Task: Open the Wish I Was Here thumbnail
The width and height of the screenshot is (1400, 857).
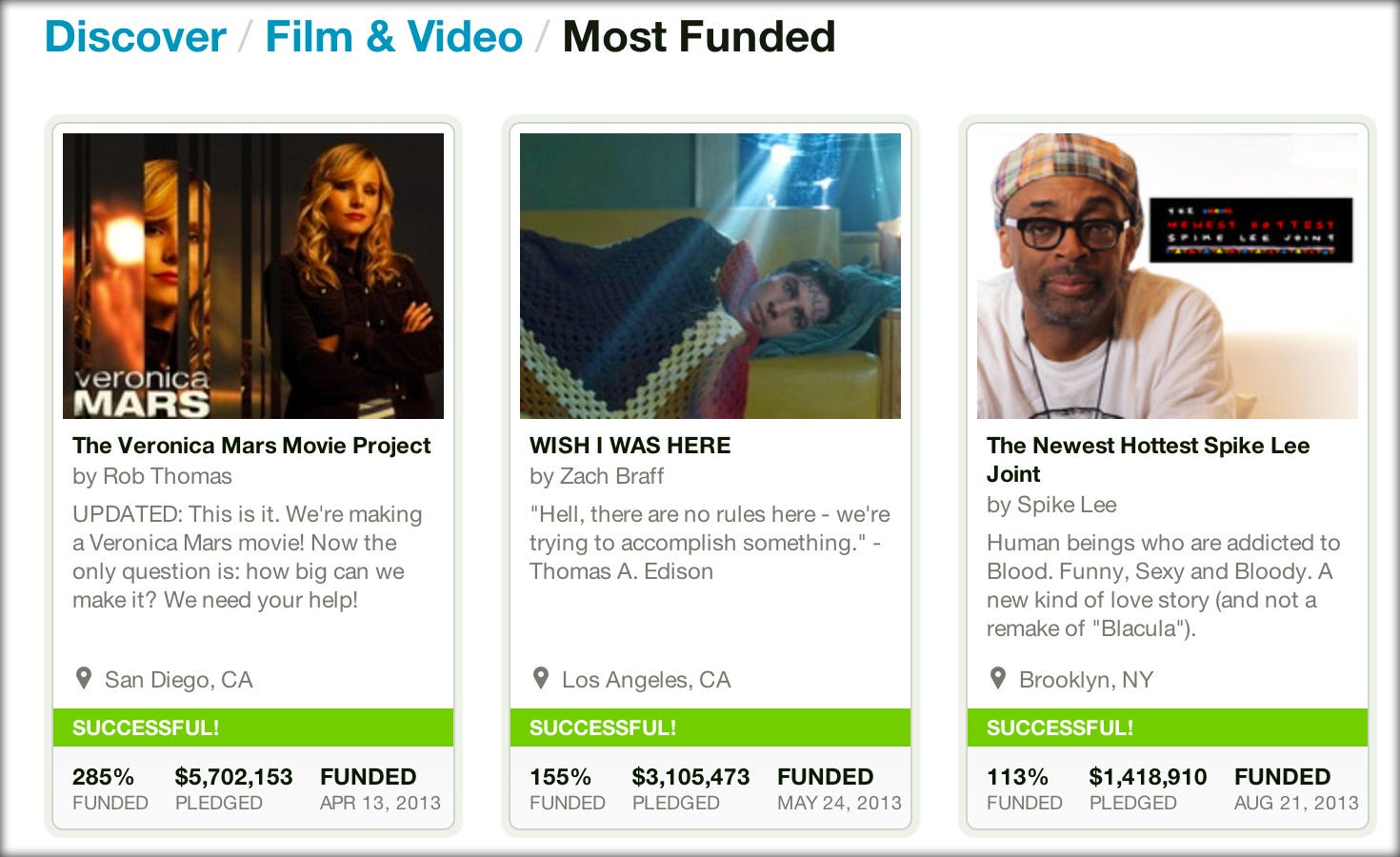Action: [710, 276]
